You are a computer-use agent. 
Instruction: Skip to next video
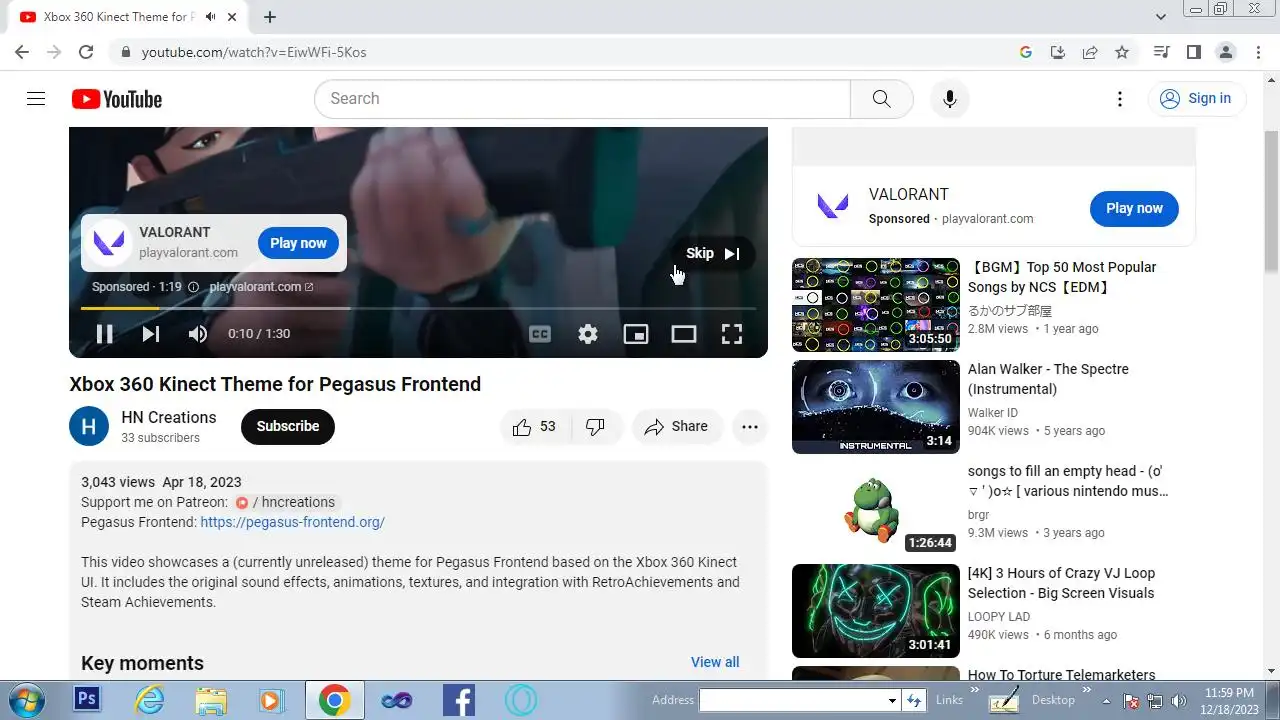tap(151, 334)
